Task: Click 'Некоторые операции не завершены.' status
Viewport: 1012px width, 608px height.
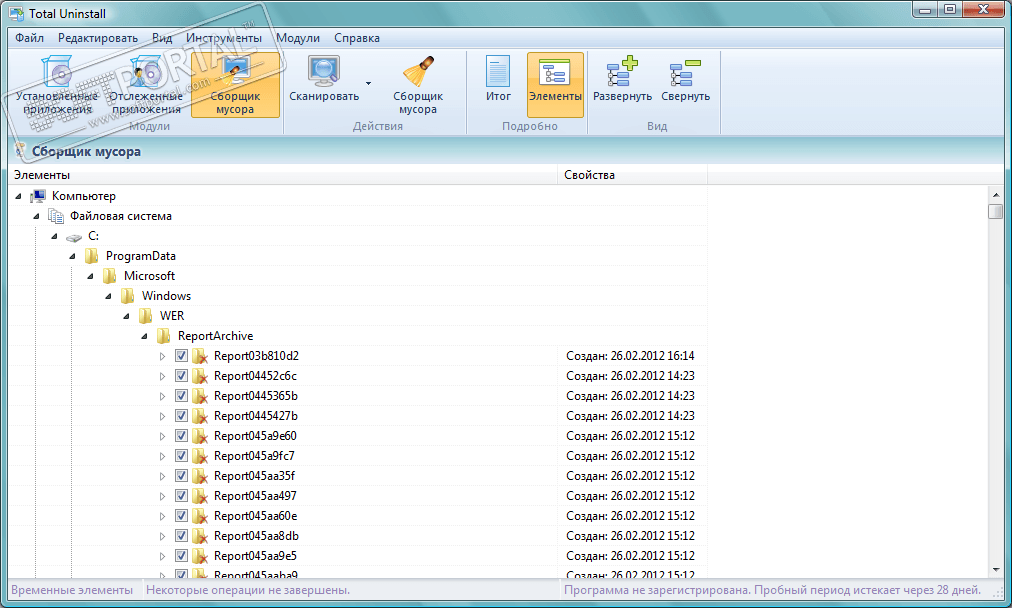Action: tap(248, 590)
